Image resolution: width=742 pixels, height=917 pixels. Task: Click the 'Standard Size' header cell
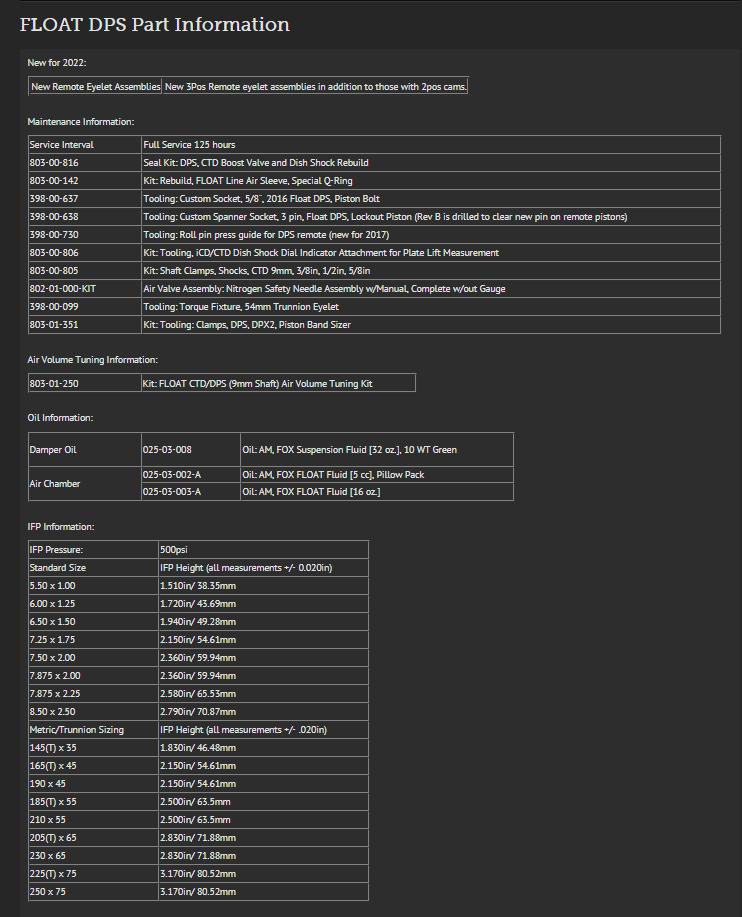tap(94, 568)
